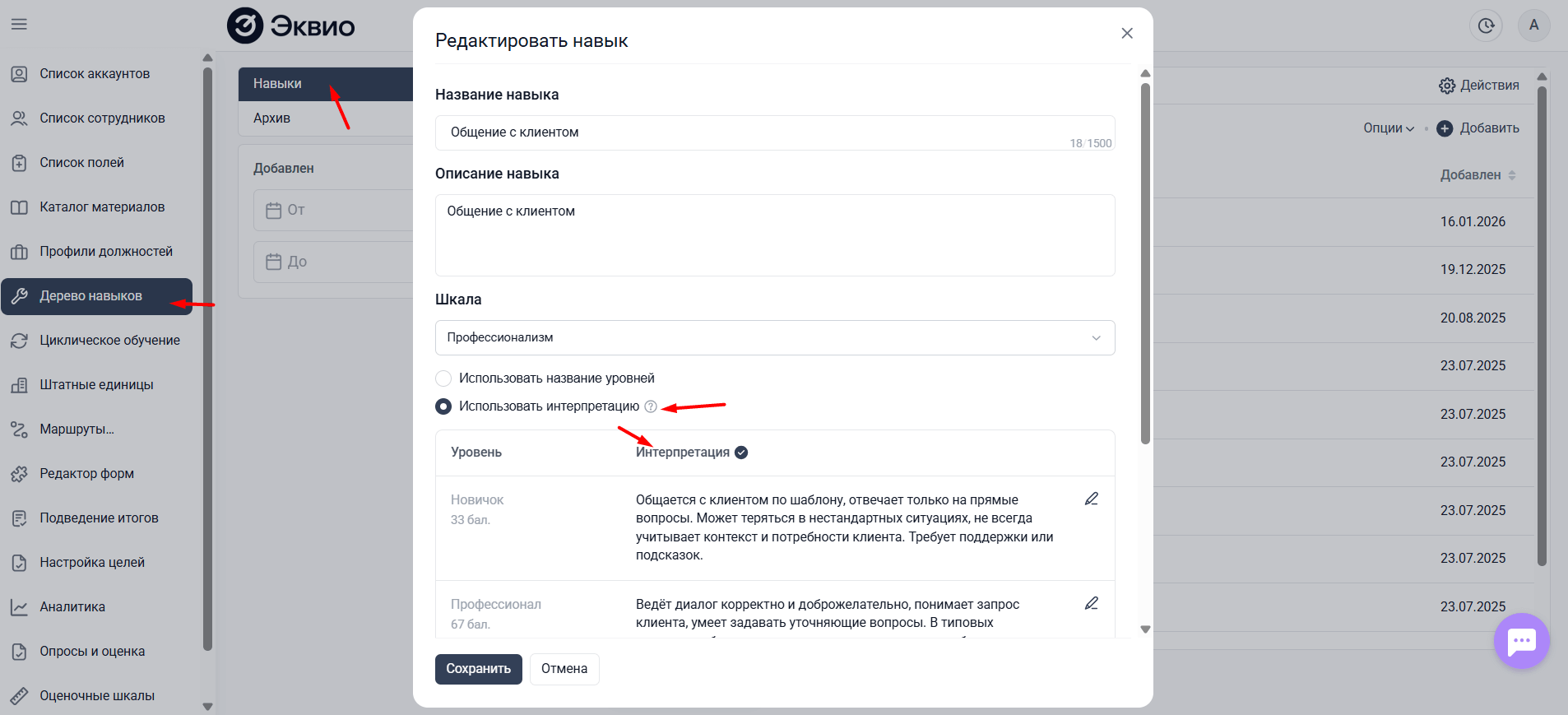Expand the Опции dropdown

pyautogui.click(x=1388, y=128)
